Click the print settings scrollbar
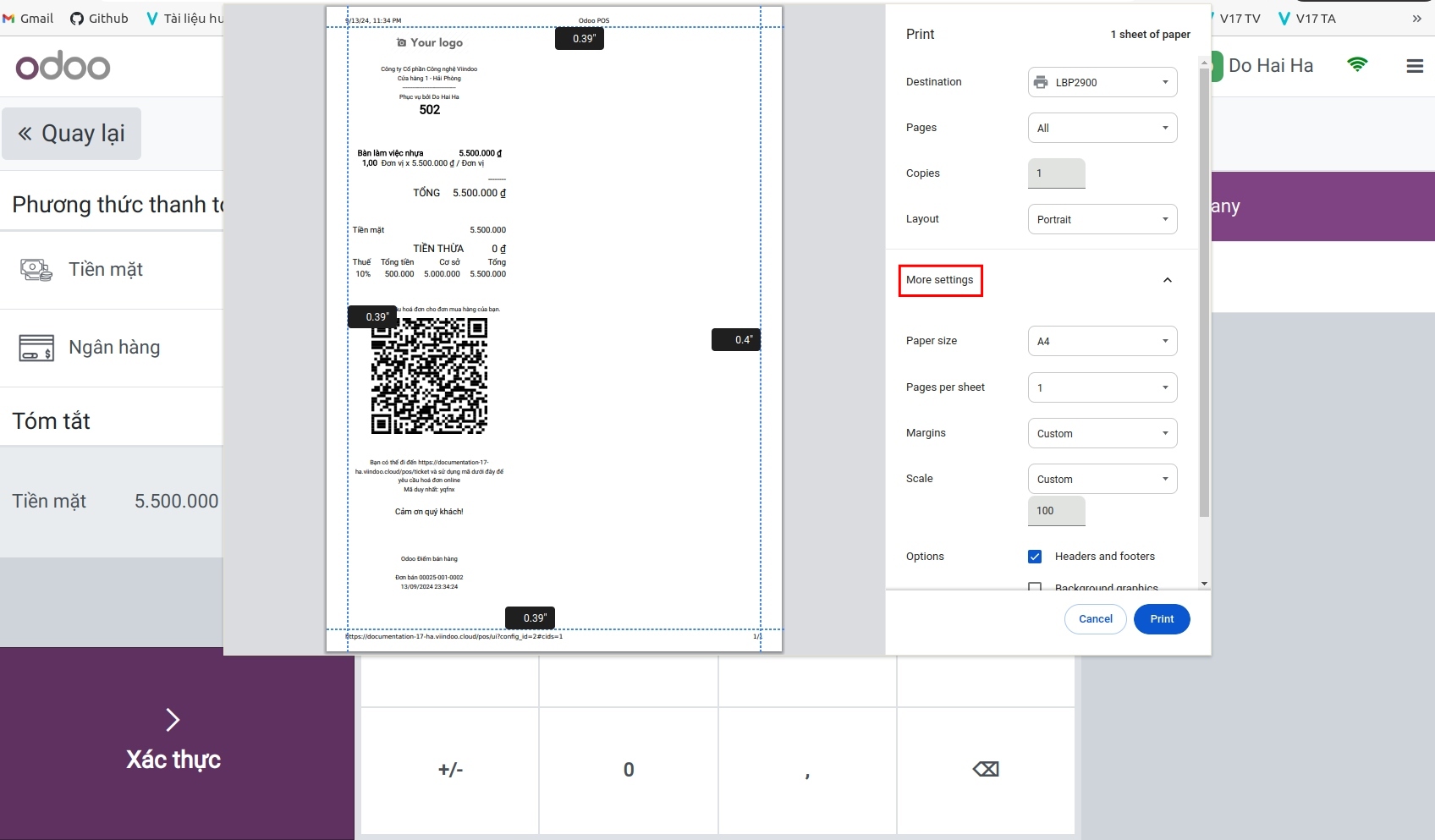The width and height of the screenshot is (1435, 840). tap(1204, 292)
